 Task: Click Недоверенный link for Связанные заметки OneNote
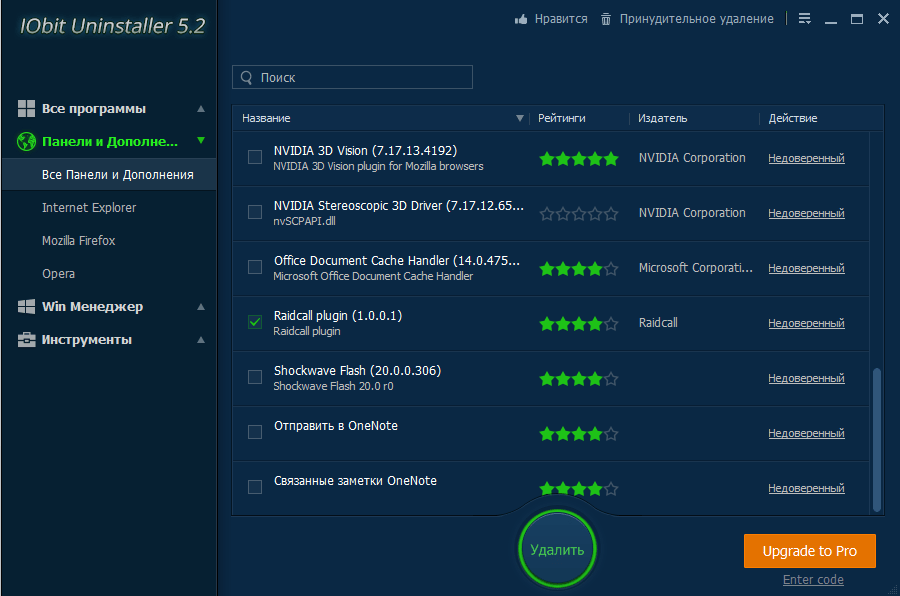[x=806, y=489]
